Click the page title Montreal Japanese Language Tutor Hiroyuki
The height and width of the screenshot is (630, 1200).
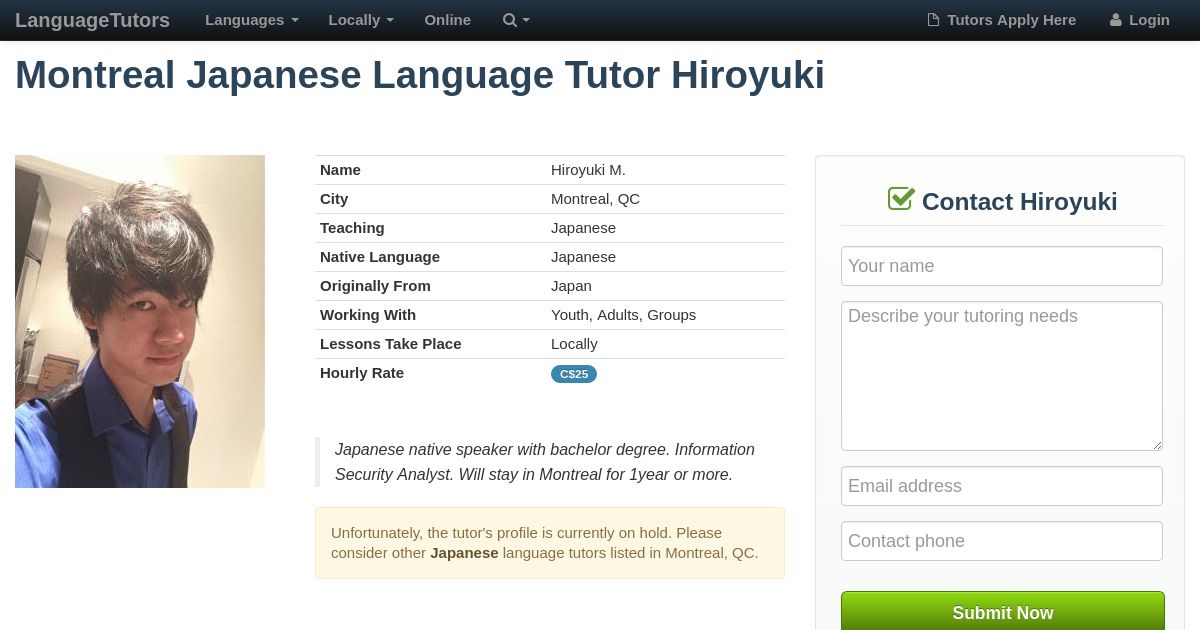point(420,75)
